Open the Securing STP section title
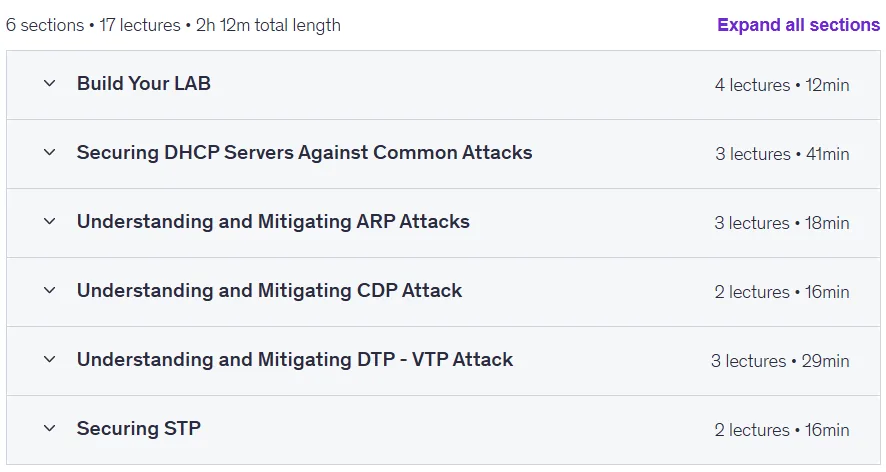 tap(138, 428)
